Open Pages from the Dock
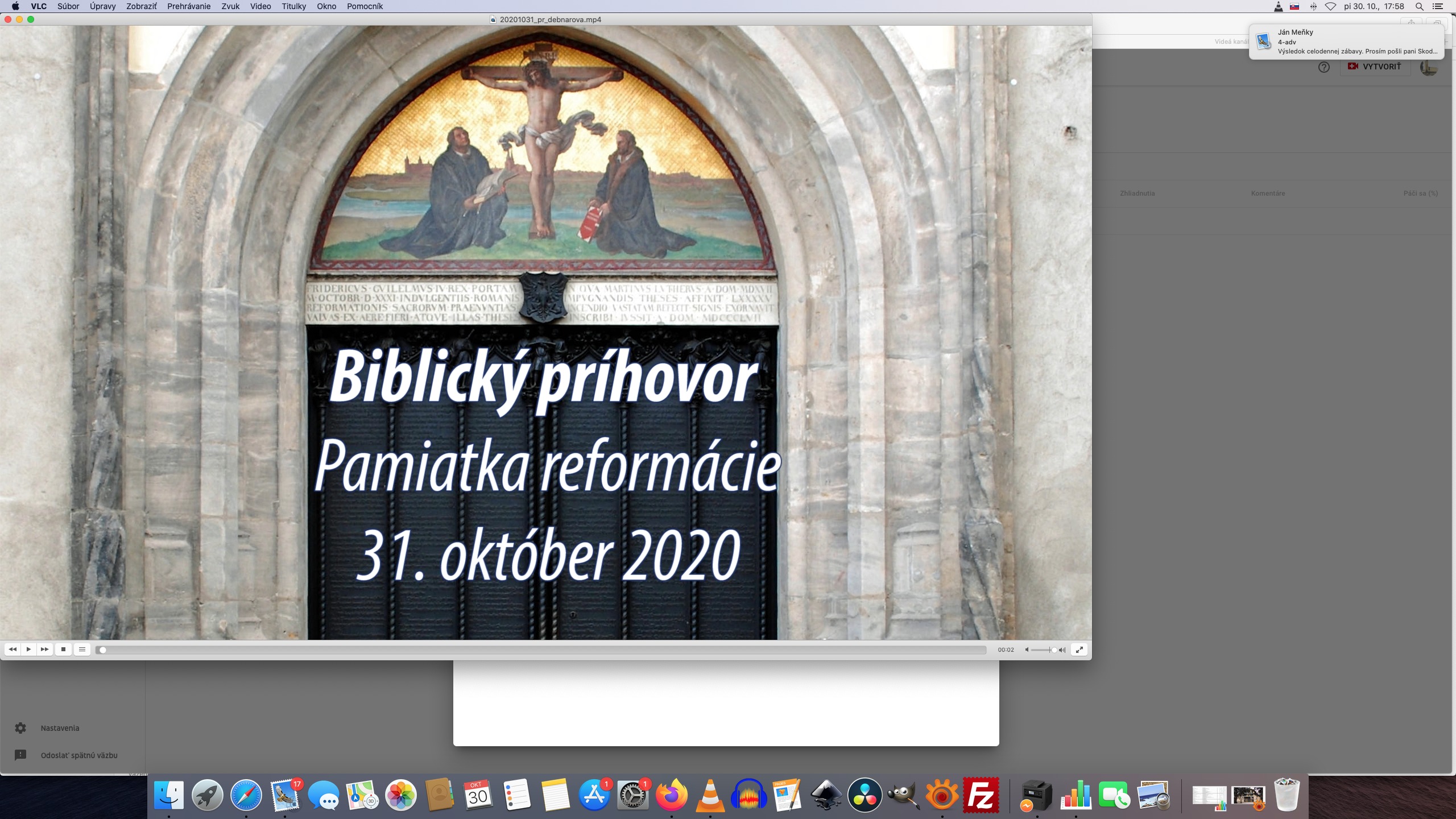1456x819 pixels. tap(788, 795)
